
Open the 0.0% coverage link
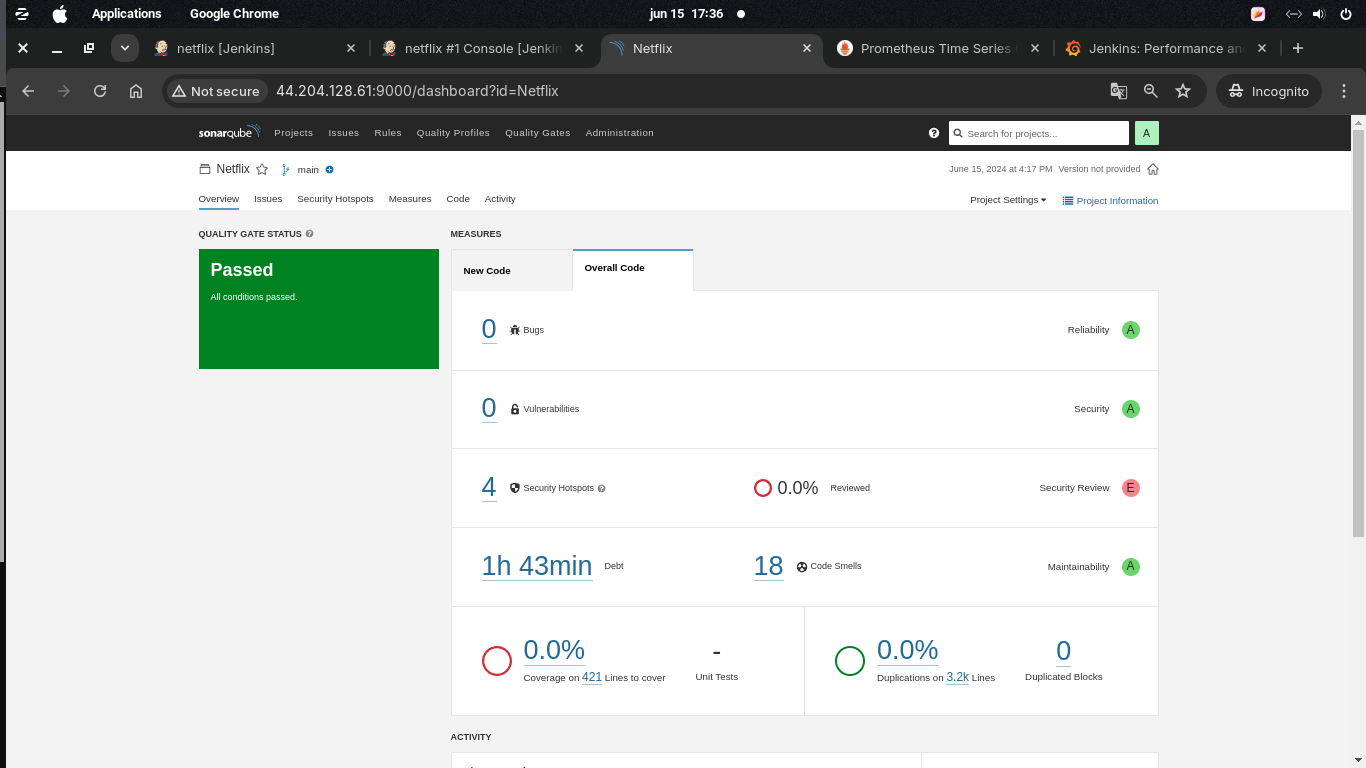(554, 650)
